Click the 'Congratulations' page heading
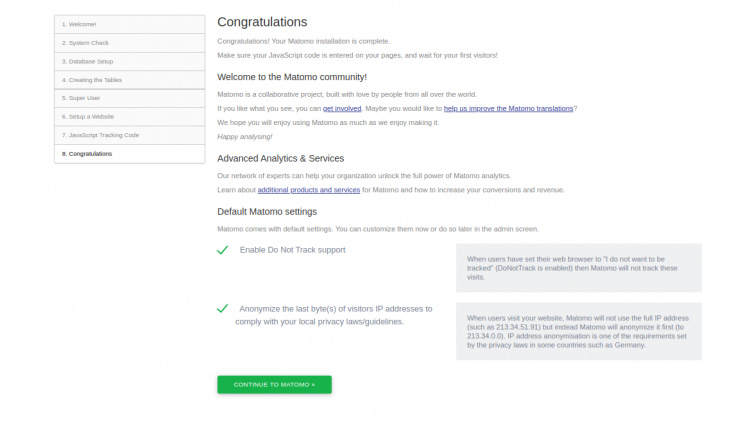The height and width of the screenshot is (425, 750). coord(262,22)
